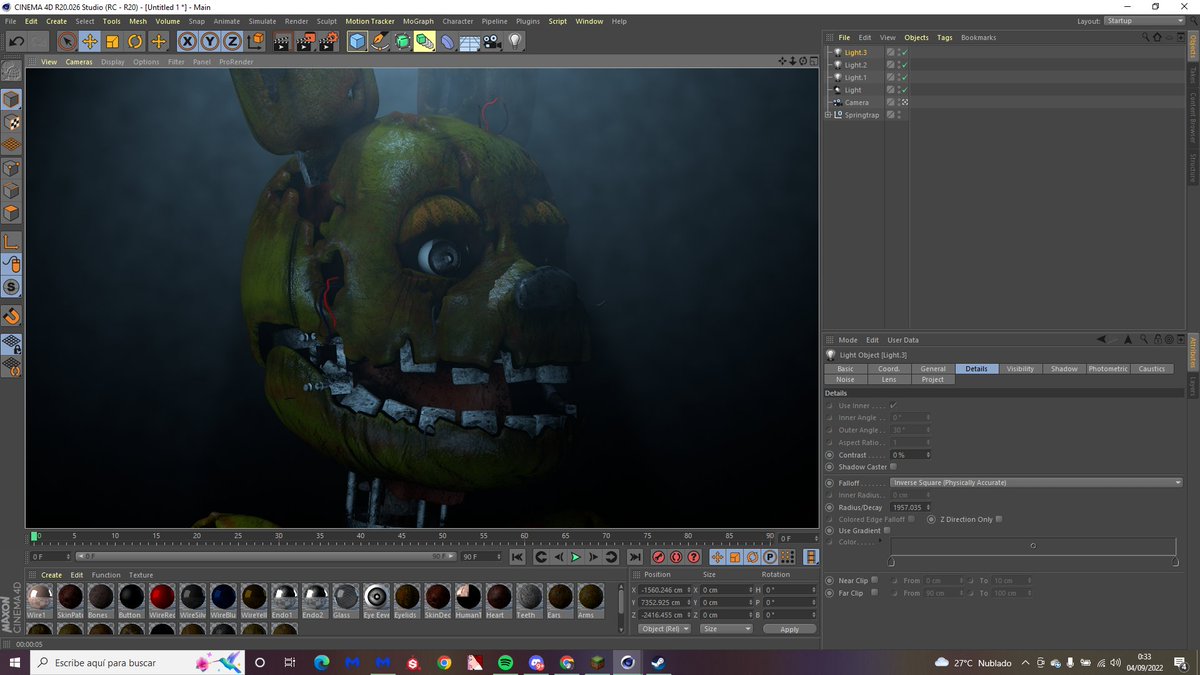Enable the Shadow Caster checkbox
The width and height of the screenshot is (1200, 675).
point(893,467)
